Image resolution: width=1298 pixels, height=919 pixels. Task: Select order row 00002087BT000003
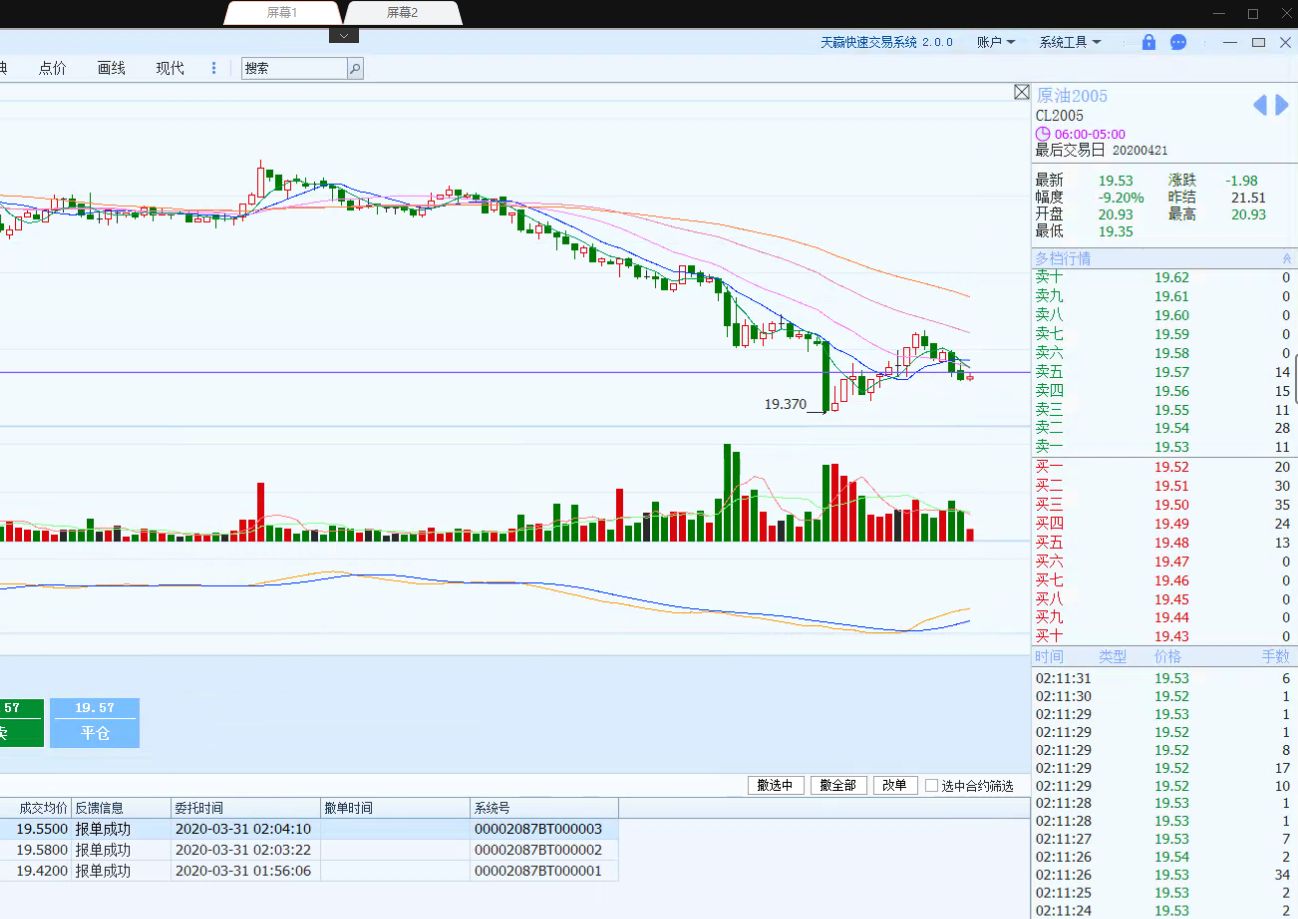pos(310,829)
